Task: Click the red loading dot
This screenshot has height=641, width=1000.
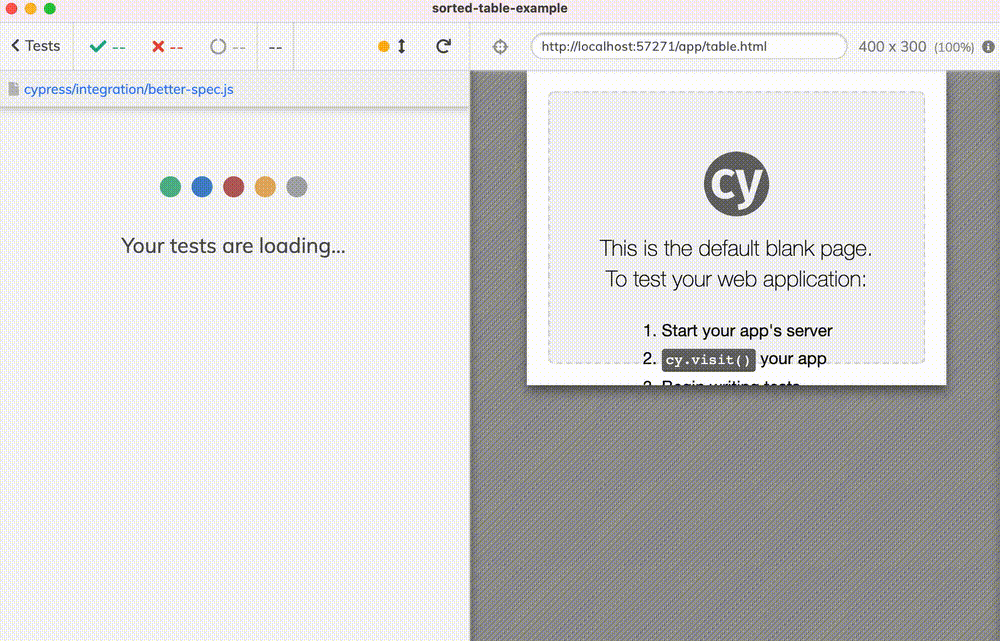Action: (x=233, y=187)
